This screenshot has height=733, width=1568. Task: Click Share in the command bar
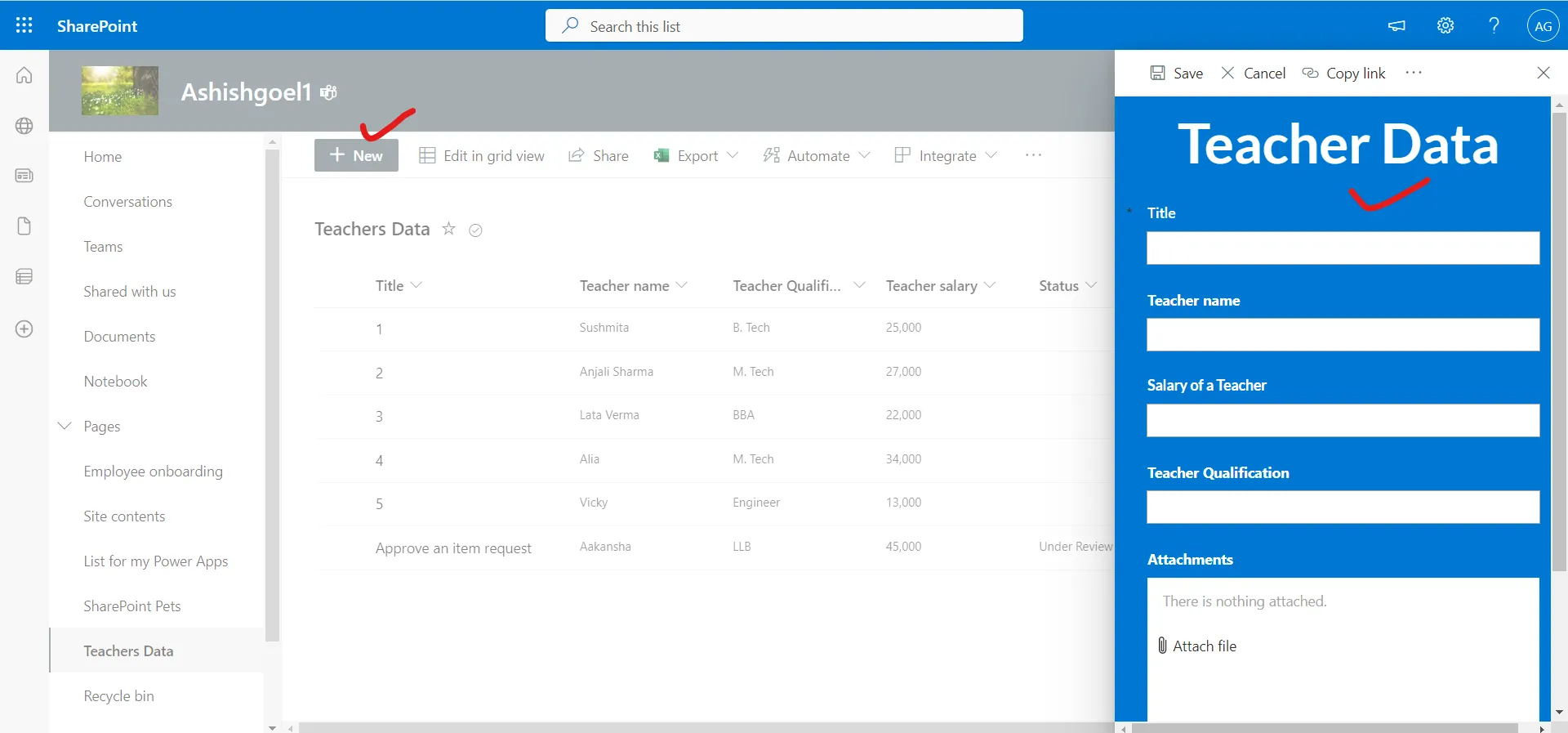599,155
